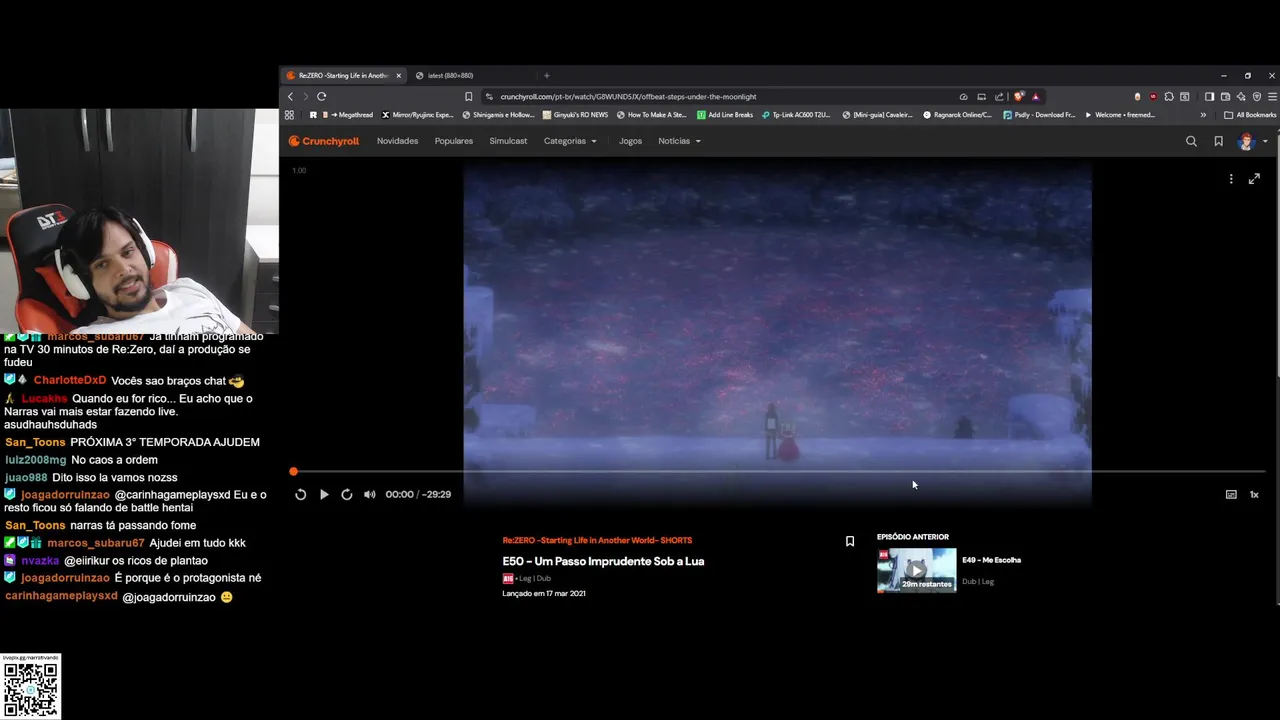Open the Add Line Breaks bookmark
The width and height of the screenshot is (1280, 720).
tap(725, 115)
